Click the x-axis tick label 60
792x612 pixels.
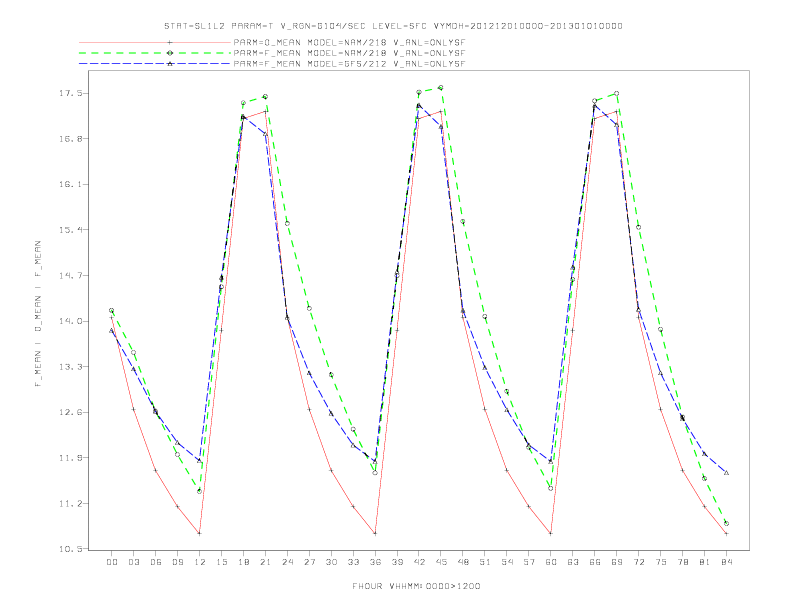click(551, 562)
